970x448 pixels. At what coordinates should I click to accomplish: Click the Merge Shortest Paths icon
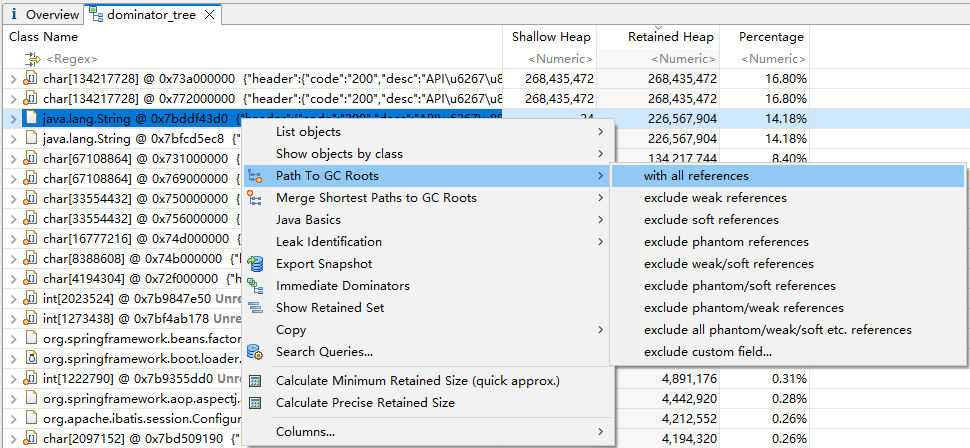point(254,198)
